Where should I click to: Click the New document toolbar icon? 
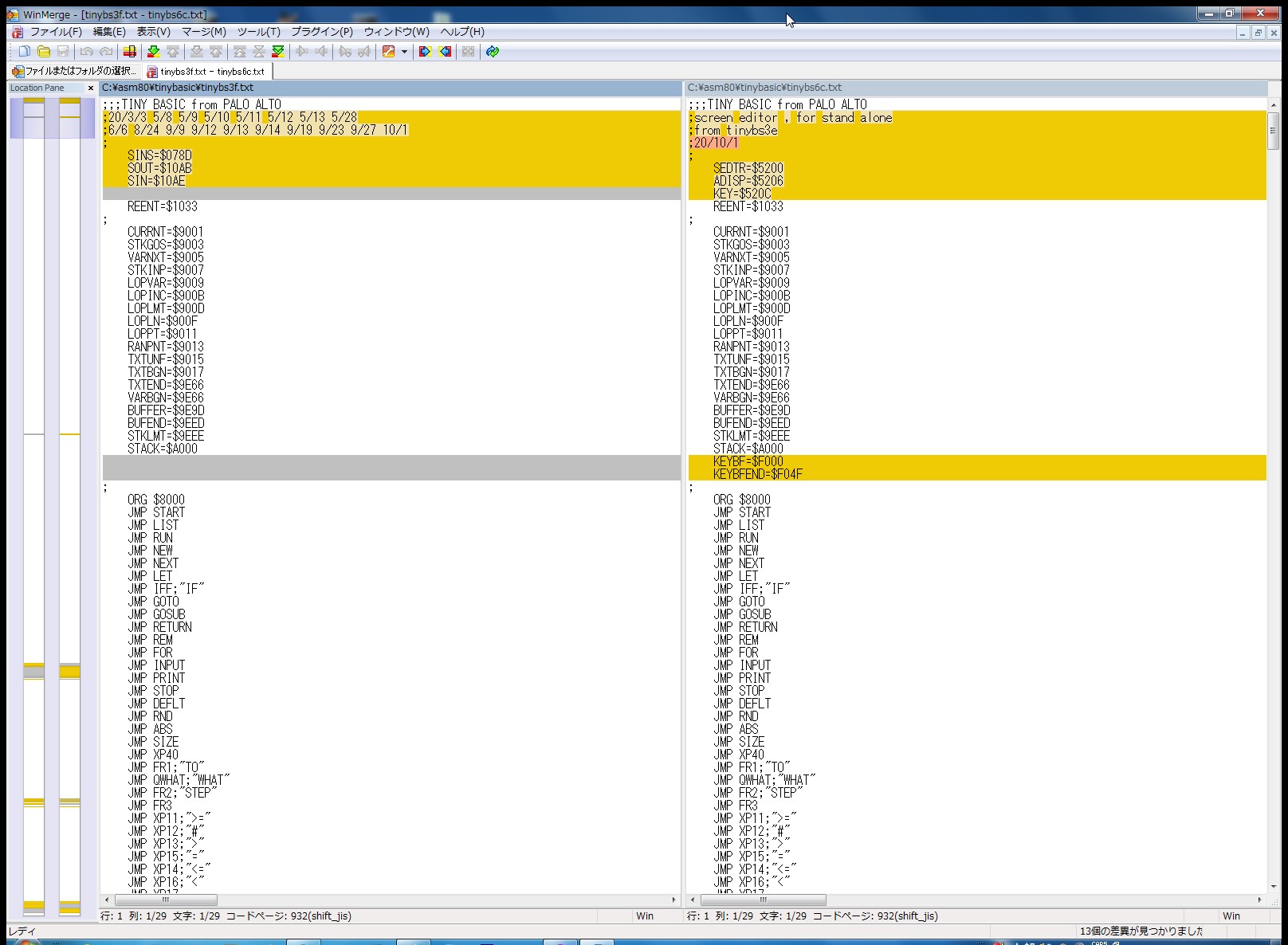click(x=25, y=52)
